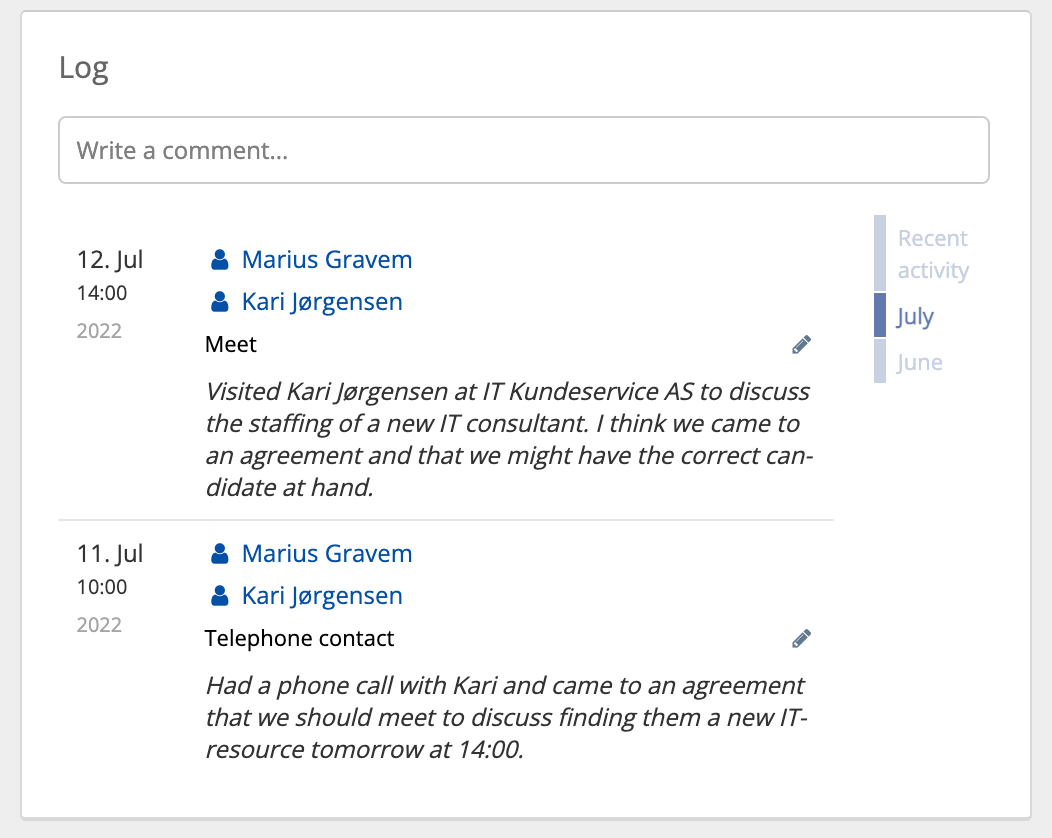Image resolution: width=1052 pixels, height=838 pixels.
Task: Edit the Meet log entry with pencil icon
Action: point(801,345)
